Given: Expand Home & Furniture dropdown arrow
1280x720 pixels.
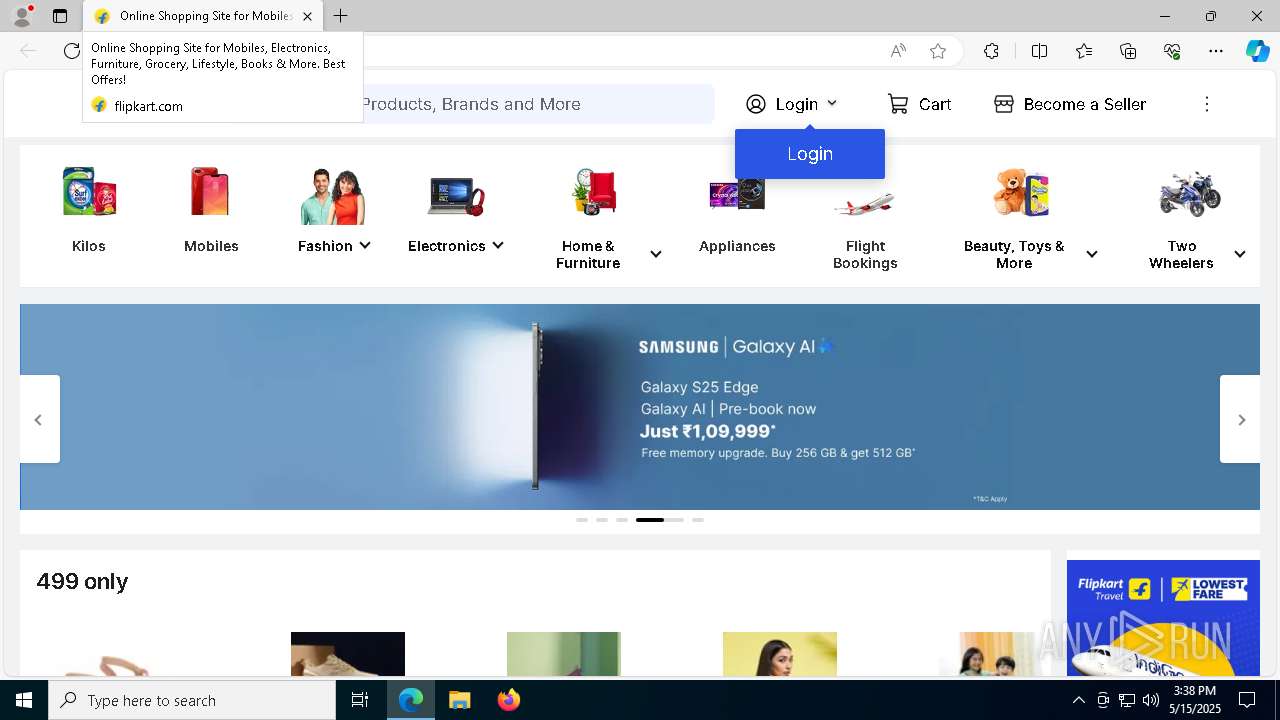Looking at the screenshot, I should click(x=656, y=254).
